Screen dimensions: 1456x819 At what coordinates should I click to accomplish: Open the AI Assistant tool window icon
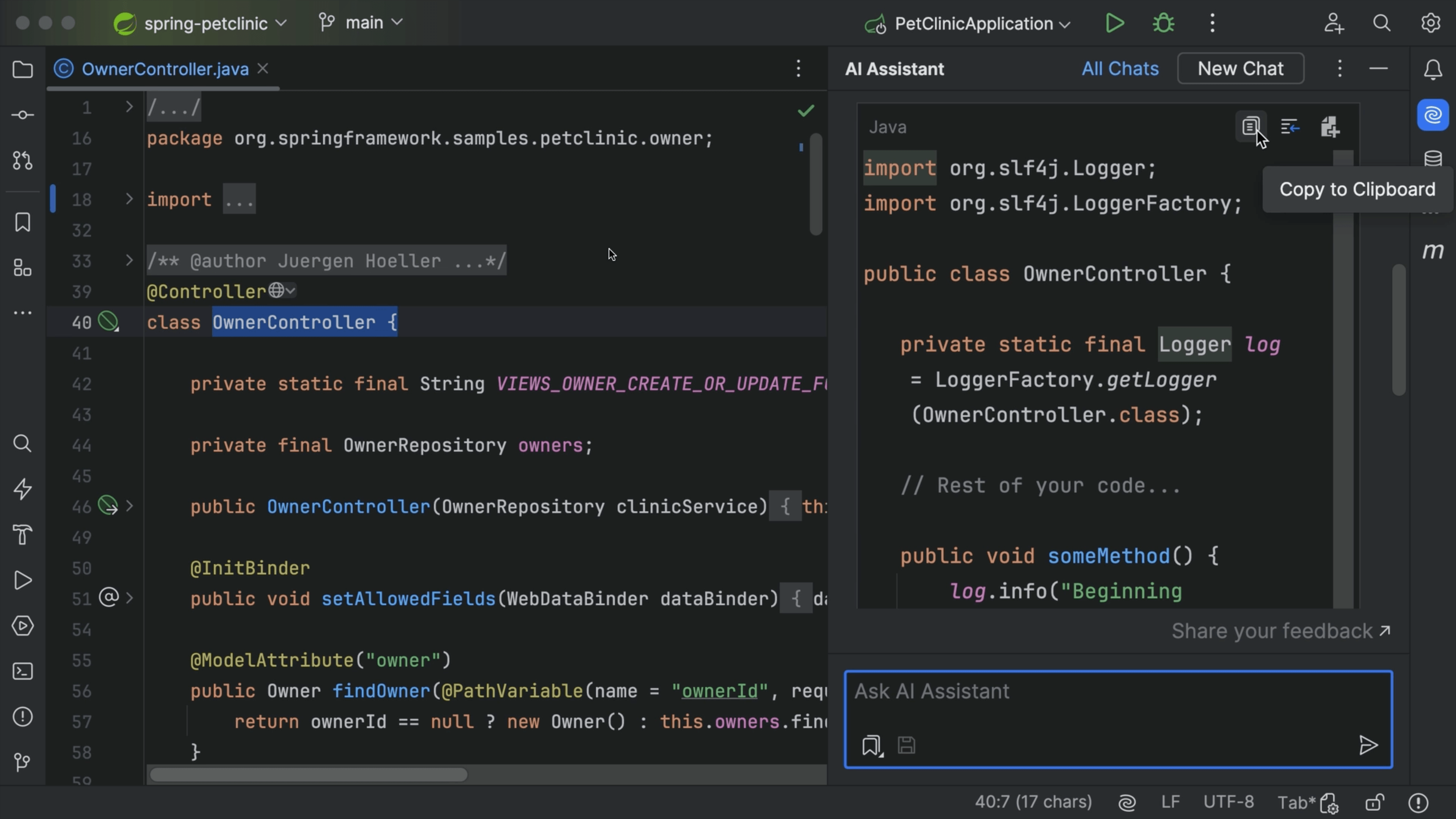1433,115
